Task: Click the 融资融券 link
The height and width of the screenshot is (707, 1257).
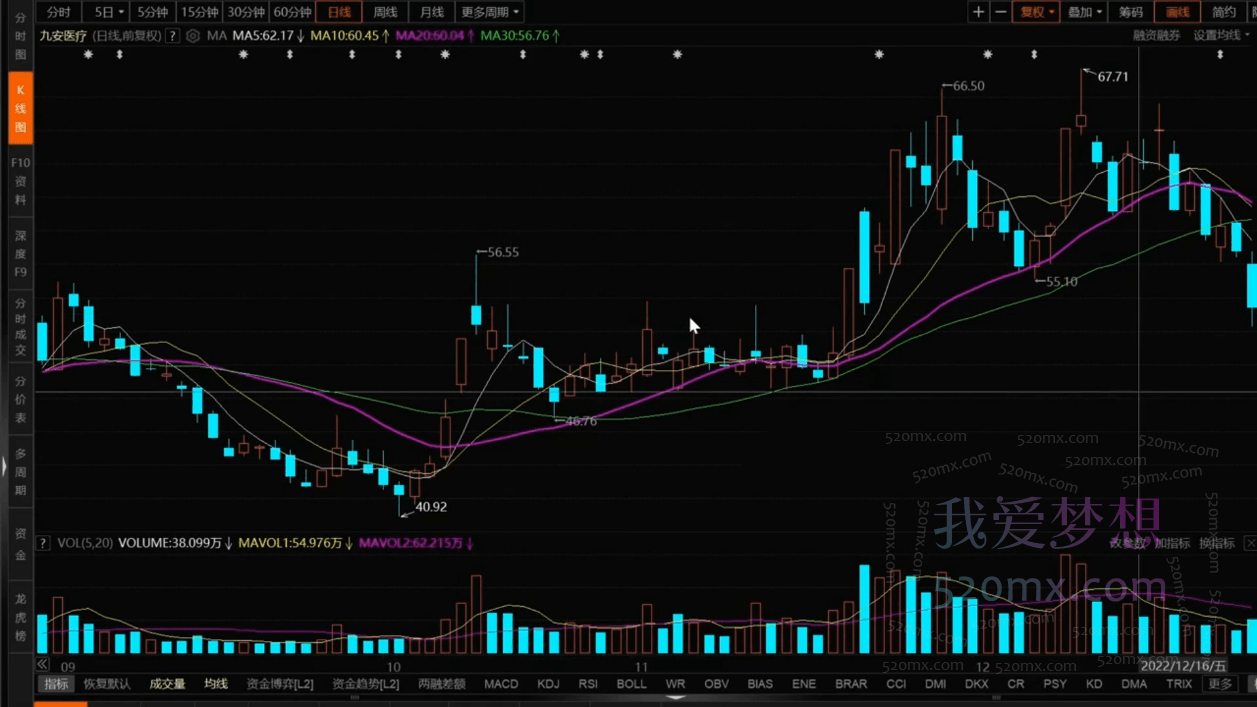Action: pos(1156,36)
